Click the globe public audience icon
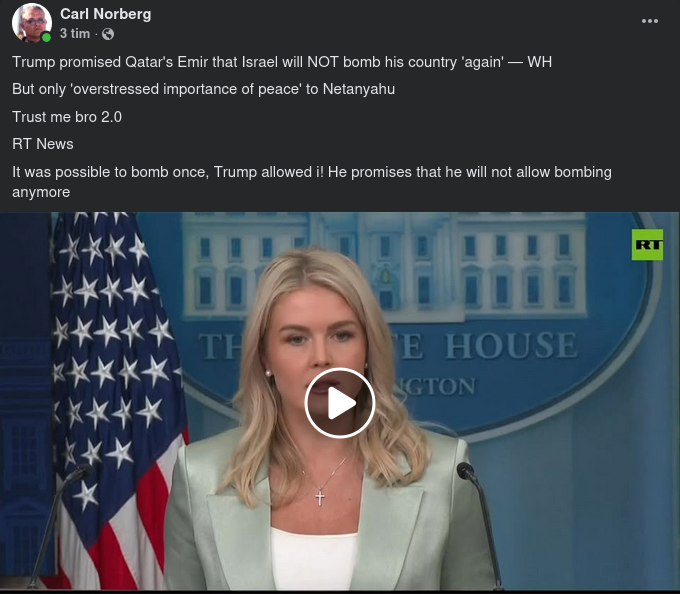 coord(108,34)
